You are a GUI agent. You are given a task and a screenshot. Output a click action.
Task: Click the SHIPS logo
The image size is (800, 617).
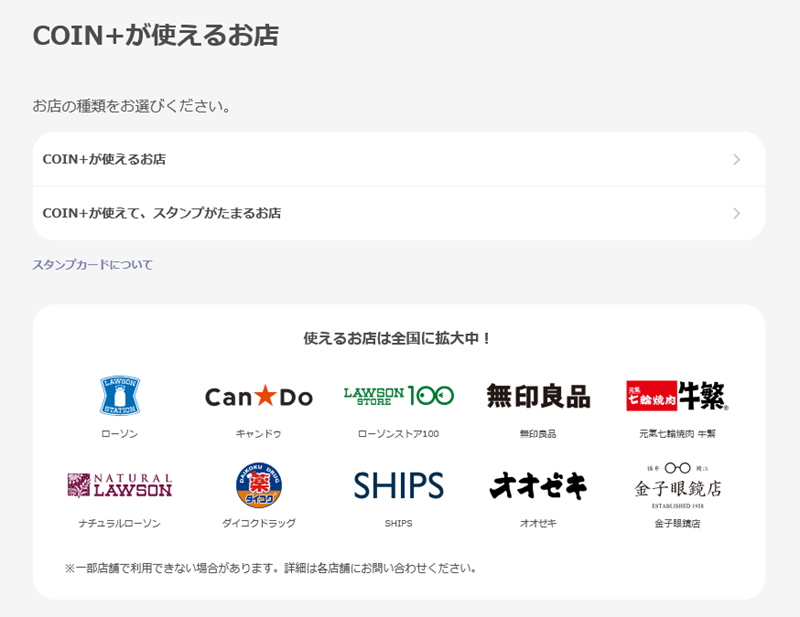coord(398,485)
